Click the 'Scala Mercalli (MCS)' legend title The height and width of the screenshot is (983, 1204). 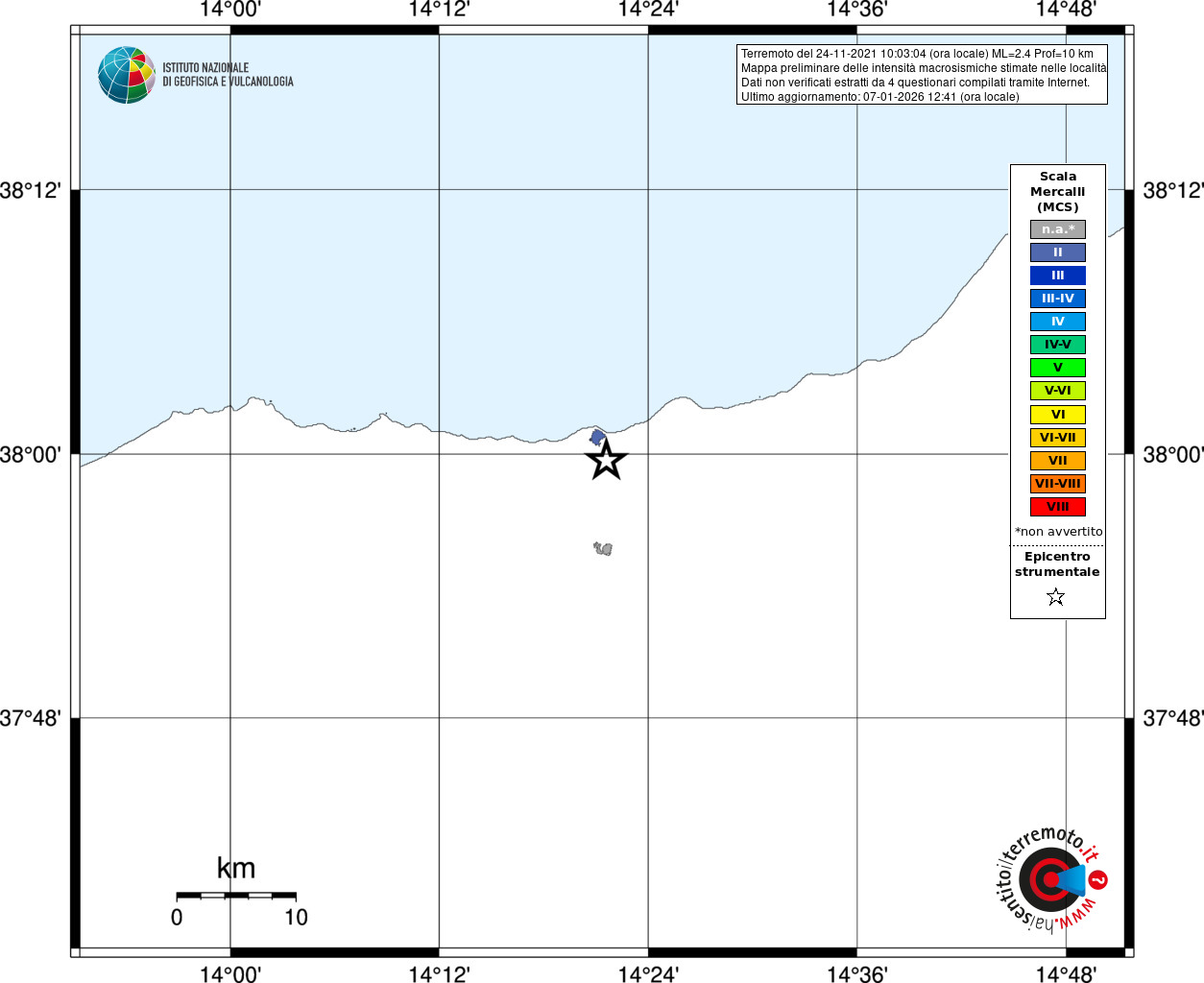click(x=1058, y=192)
